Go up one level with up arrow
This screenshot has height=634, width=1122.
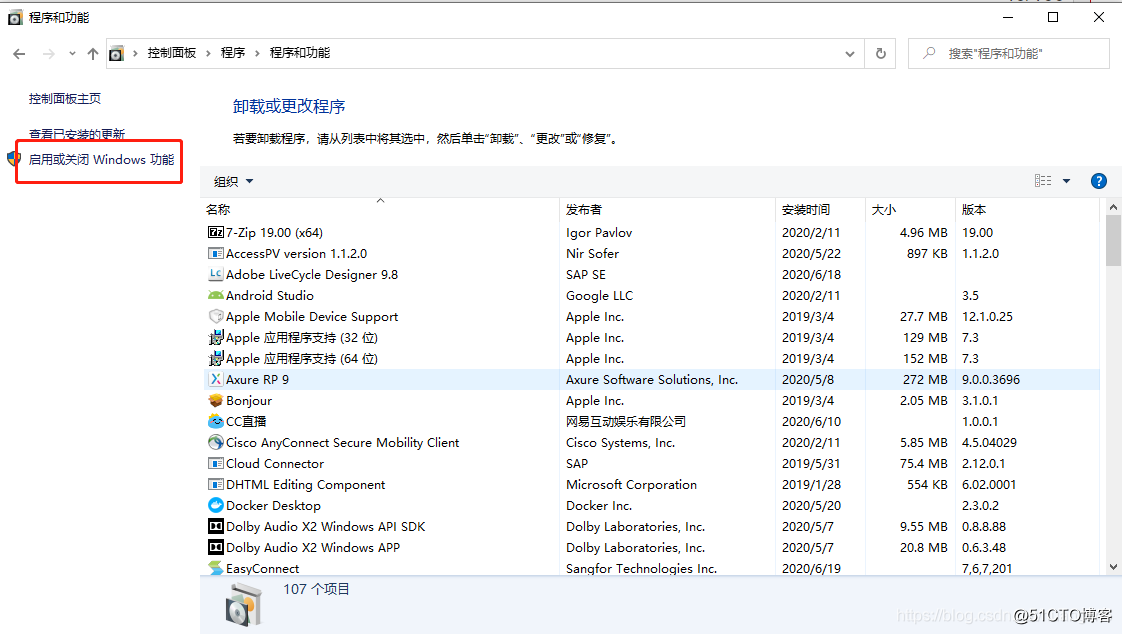click(93, 54)
